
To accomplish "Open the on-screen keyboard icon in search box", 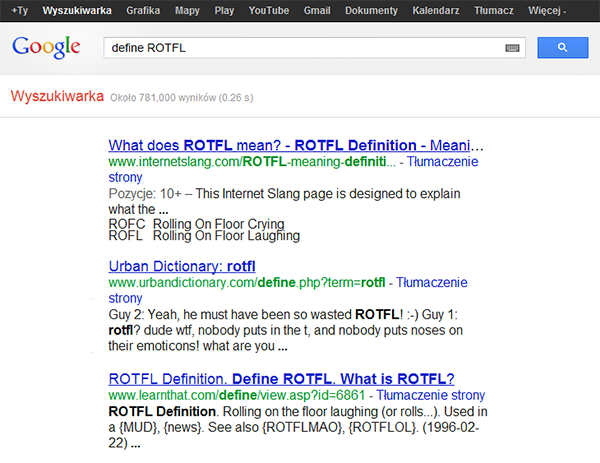I will coord(512,48).
